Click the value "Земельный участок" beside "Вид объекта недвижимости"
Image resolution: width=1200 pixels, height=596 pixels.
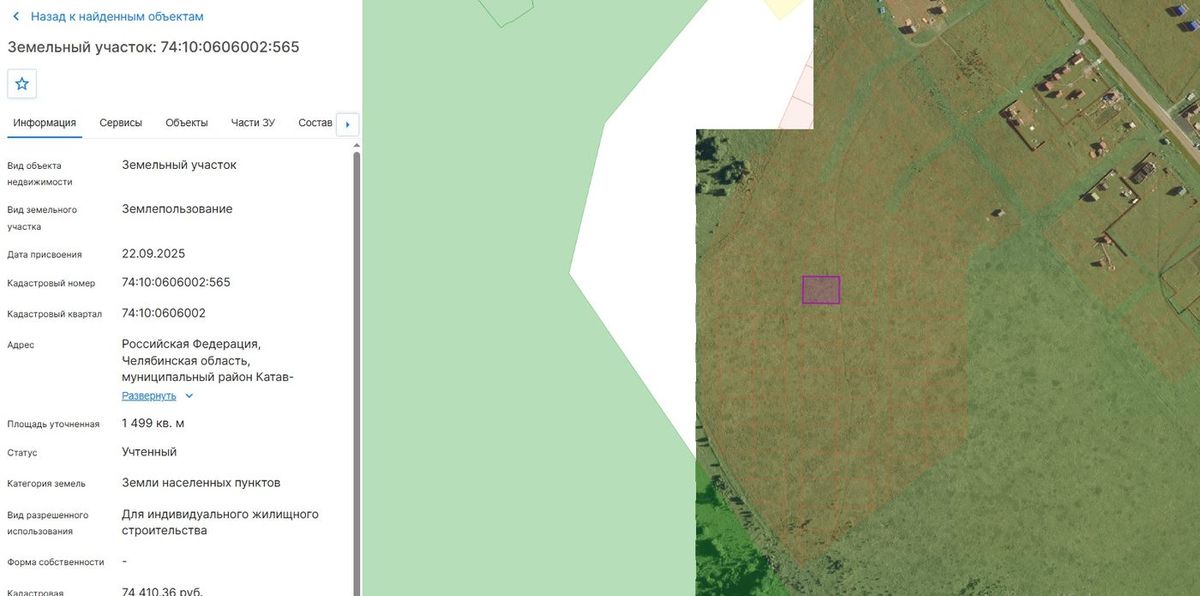click(180, 165)
